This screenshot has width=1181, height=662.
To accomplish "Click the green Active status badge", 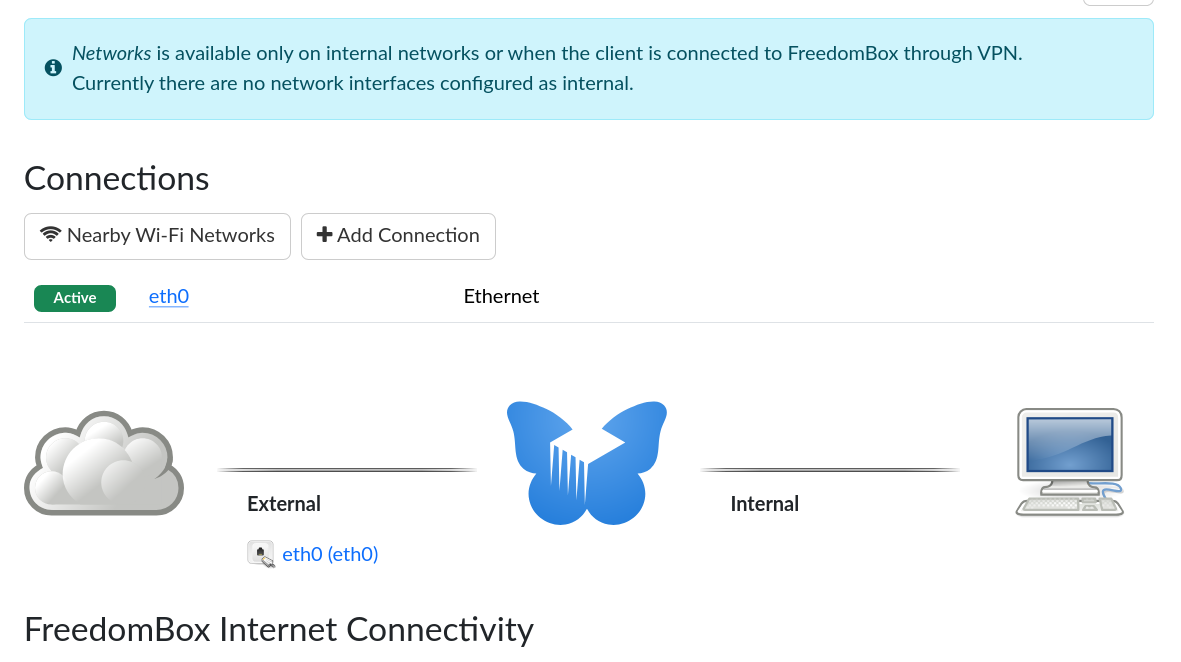I will 75,298.
